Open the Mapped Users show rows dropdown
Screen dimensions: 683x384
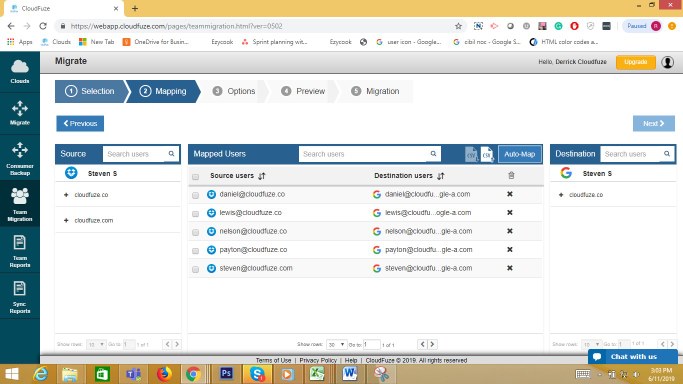336,344
